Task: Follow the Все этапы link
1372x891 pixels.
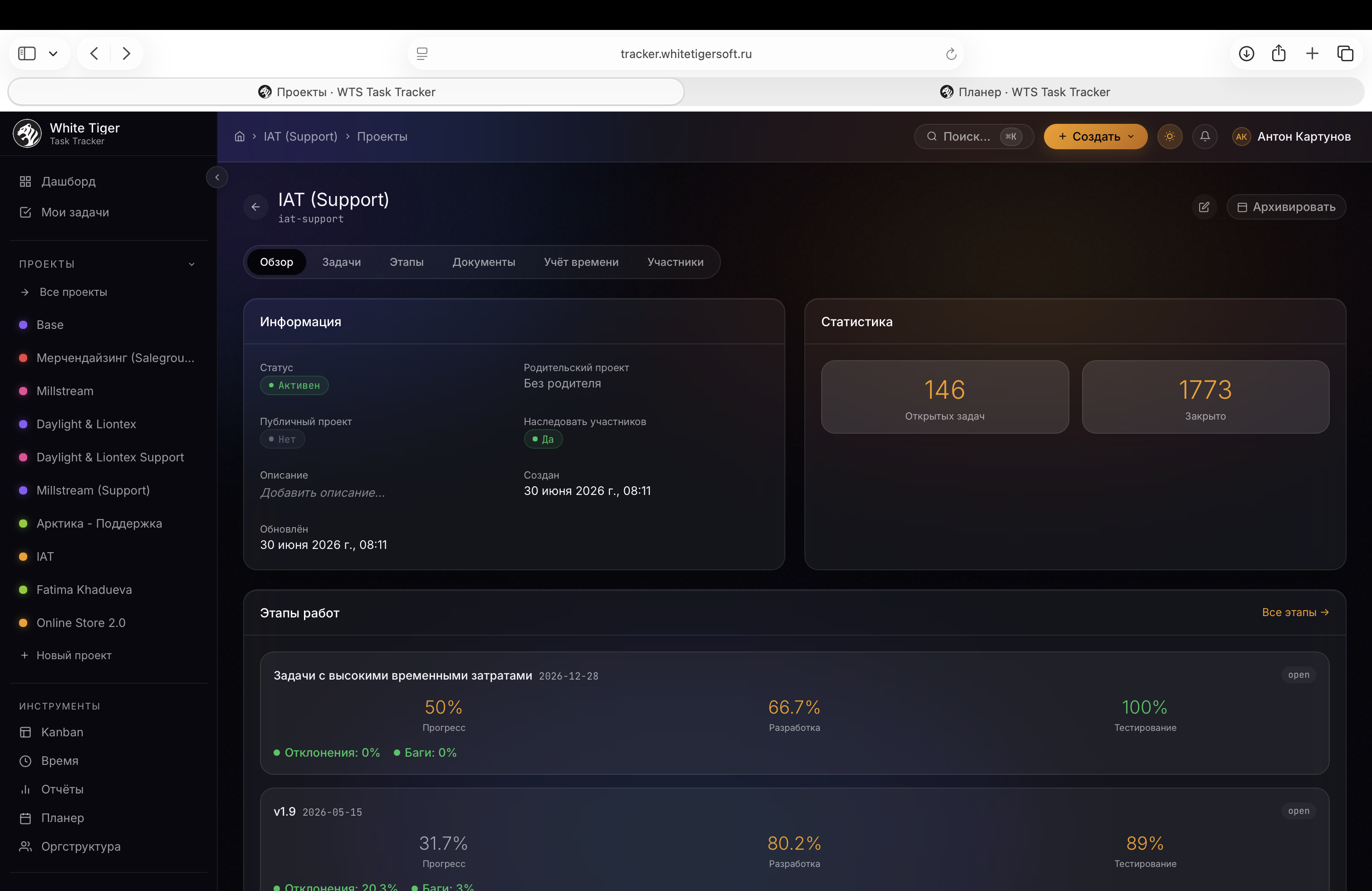Action: [1295, 612]
